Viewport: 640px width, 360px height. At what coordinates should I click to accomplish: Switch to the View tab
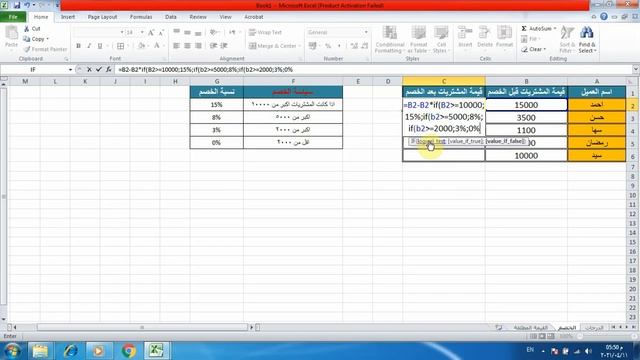[x=225, y=17]
